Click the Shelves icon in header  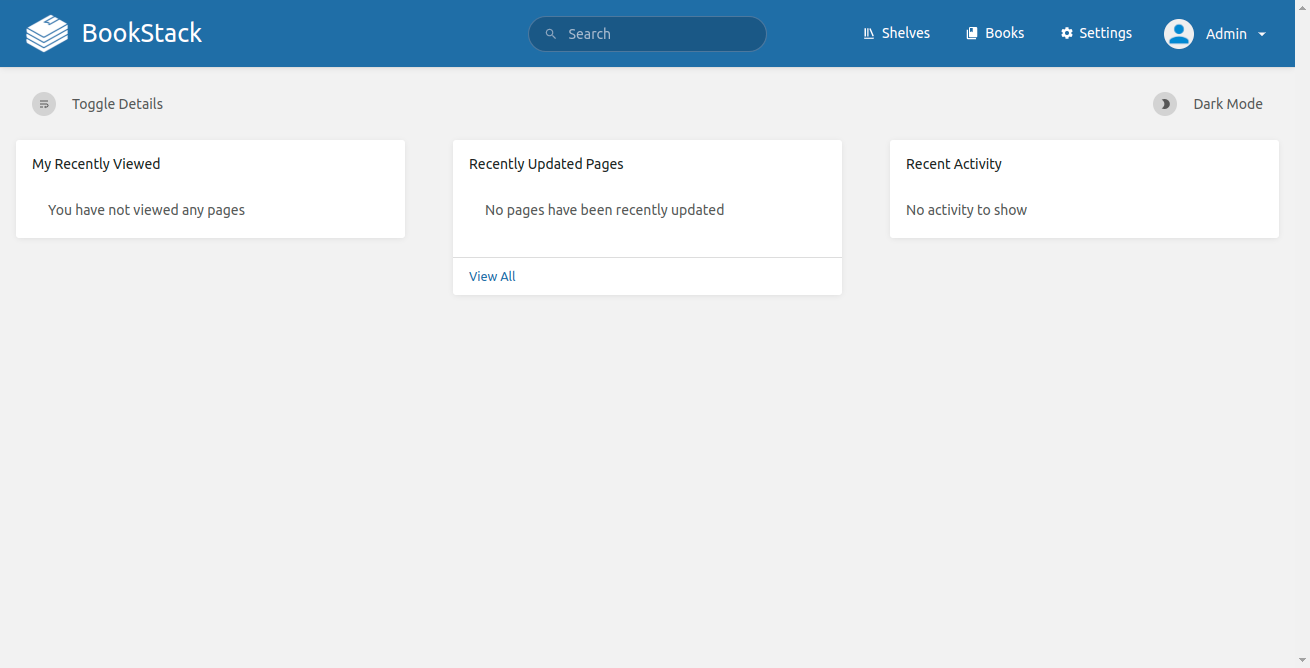[x=869, y=34]
